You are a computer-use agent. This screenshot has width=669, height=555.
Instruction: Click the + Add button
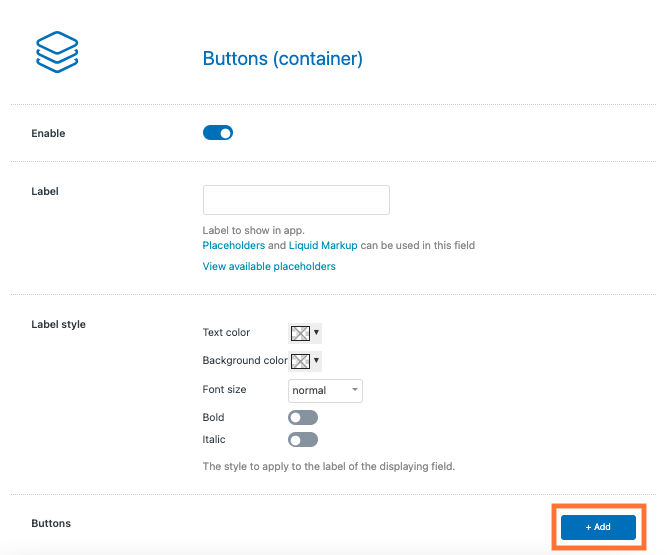click(x=598, y=527)
